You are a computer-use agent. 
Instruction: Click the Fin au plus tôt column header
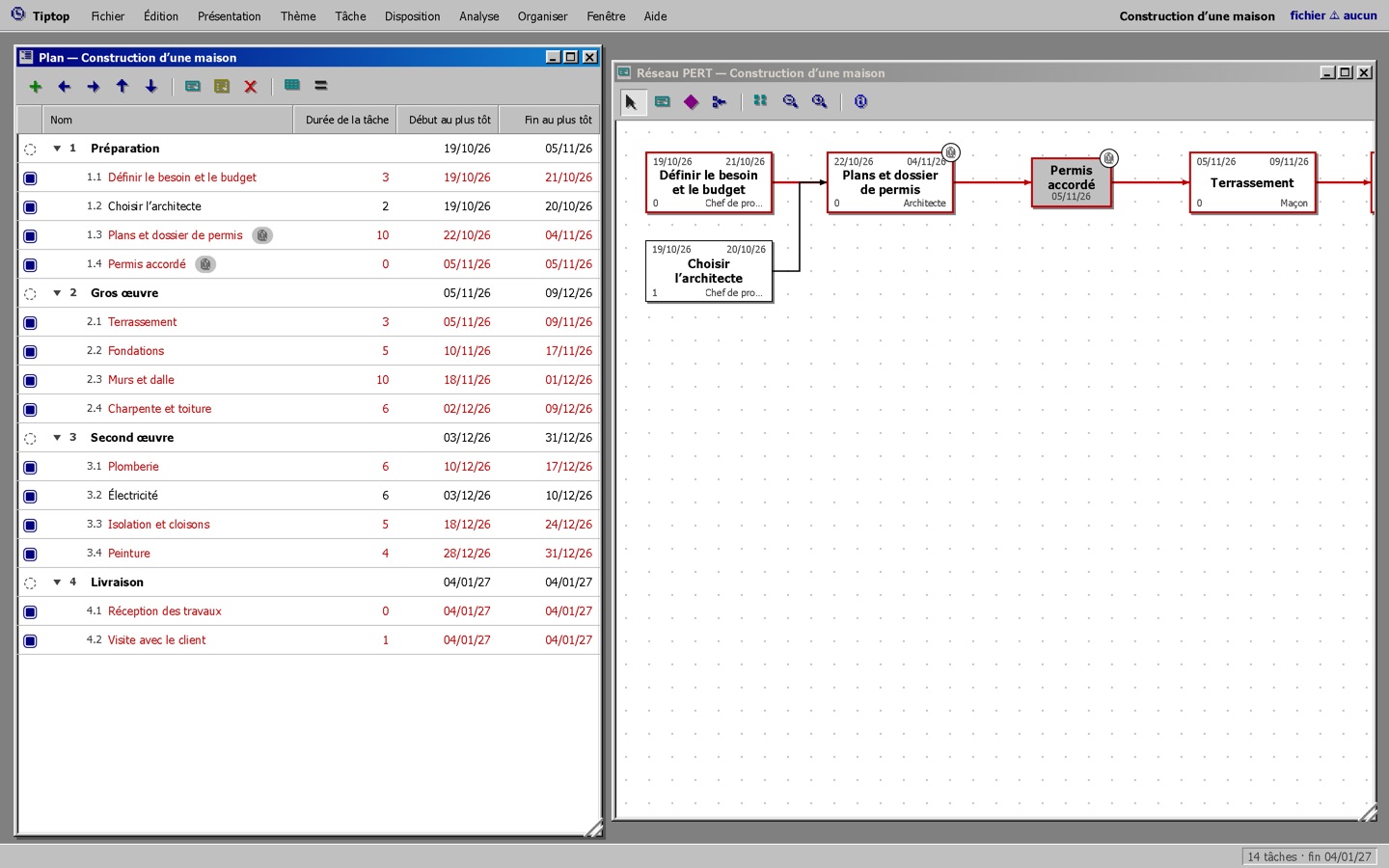pyautogui.click(x=550, y=120)
